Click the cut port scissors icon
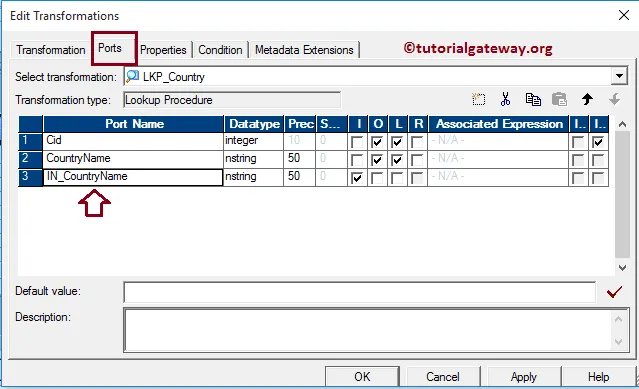 (505, 99)
